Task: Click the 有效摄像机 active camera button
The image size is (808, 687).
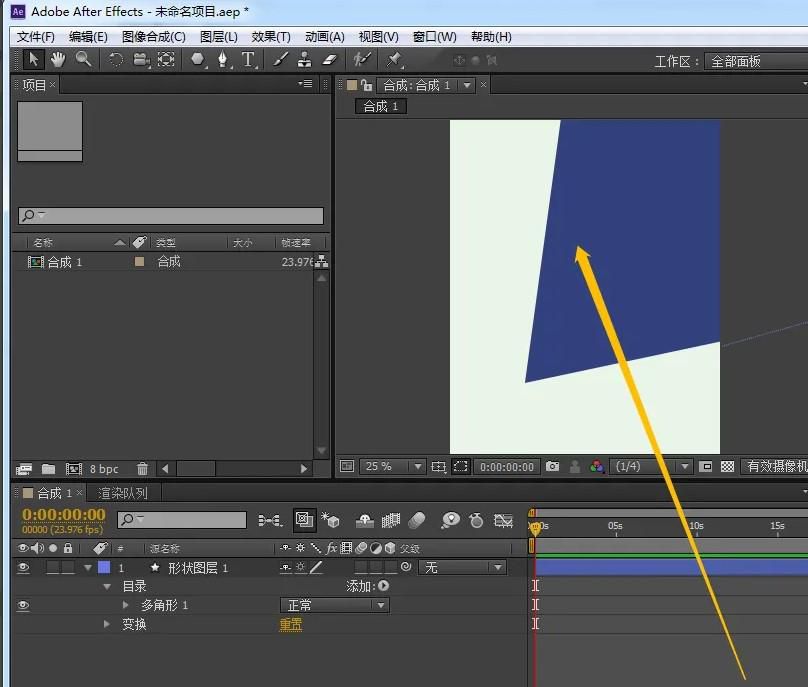Action: click(775, 466)
